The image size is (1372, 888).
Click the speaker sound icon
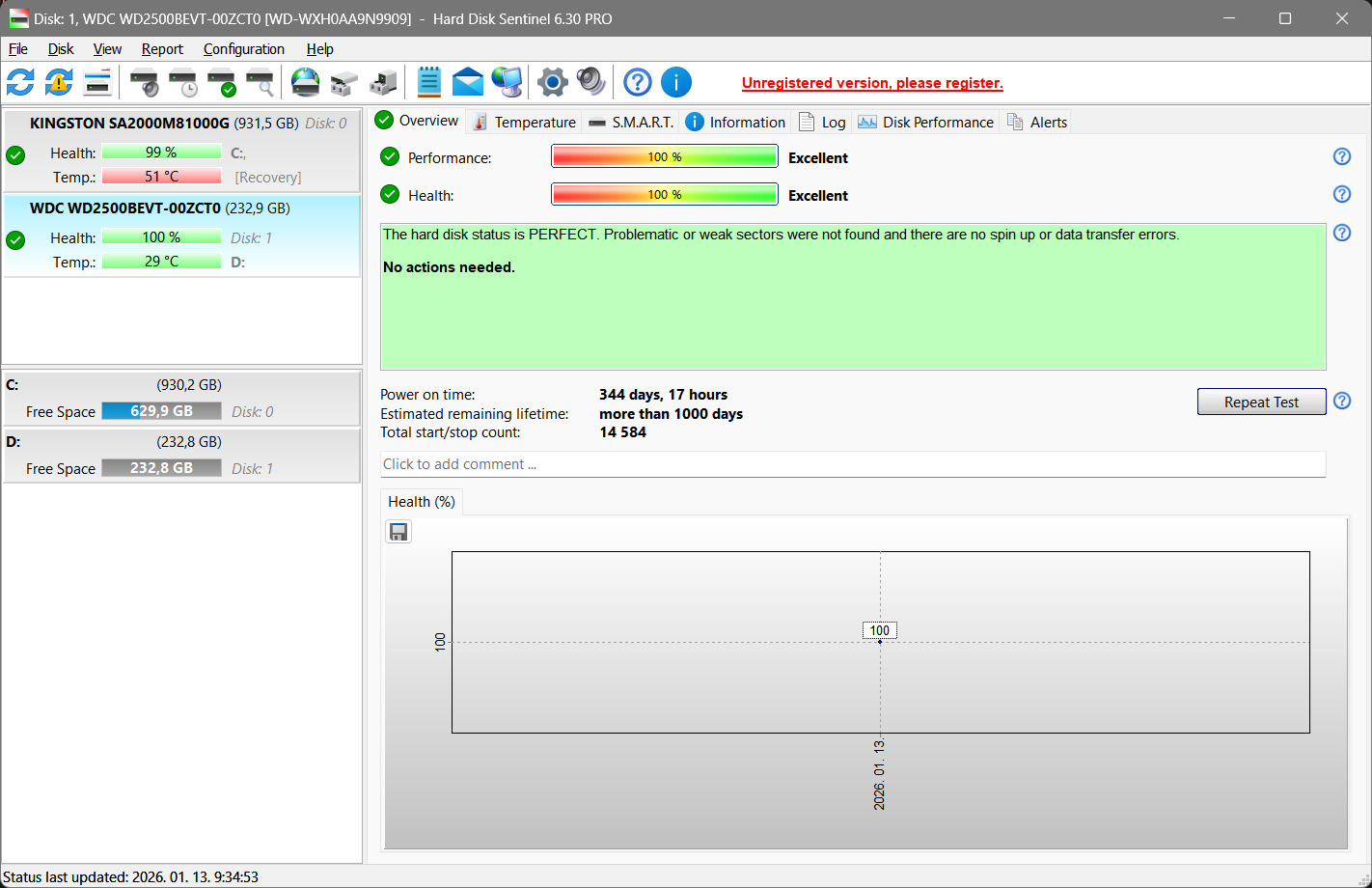[x=590, y=82]
